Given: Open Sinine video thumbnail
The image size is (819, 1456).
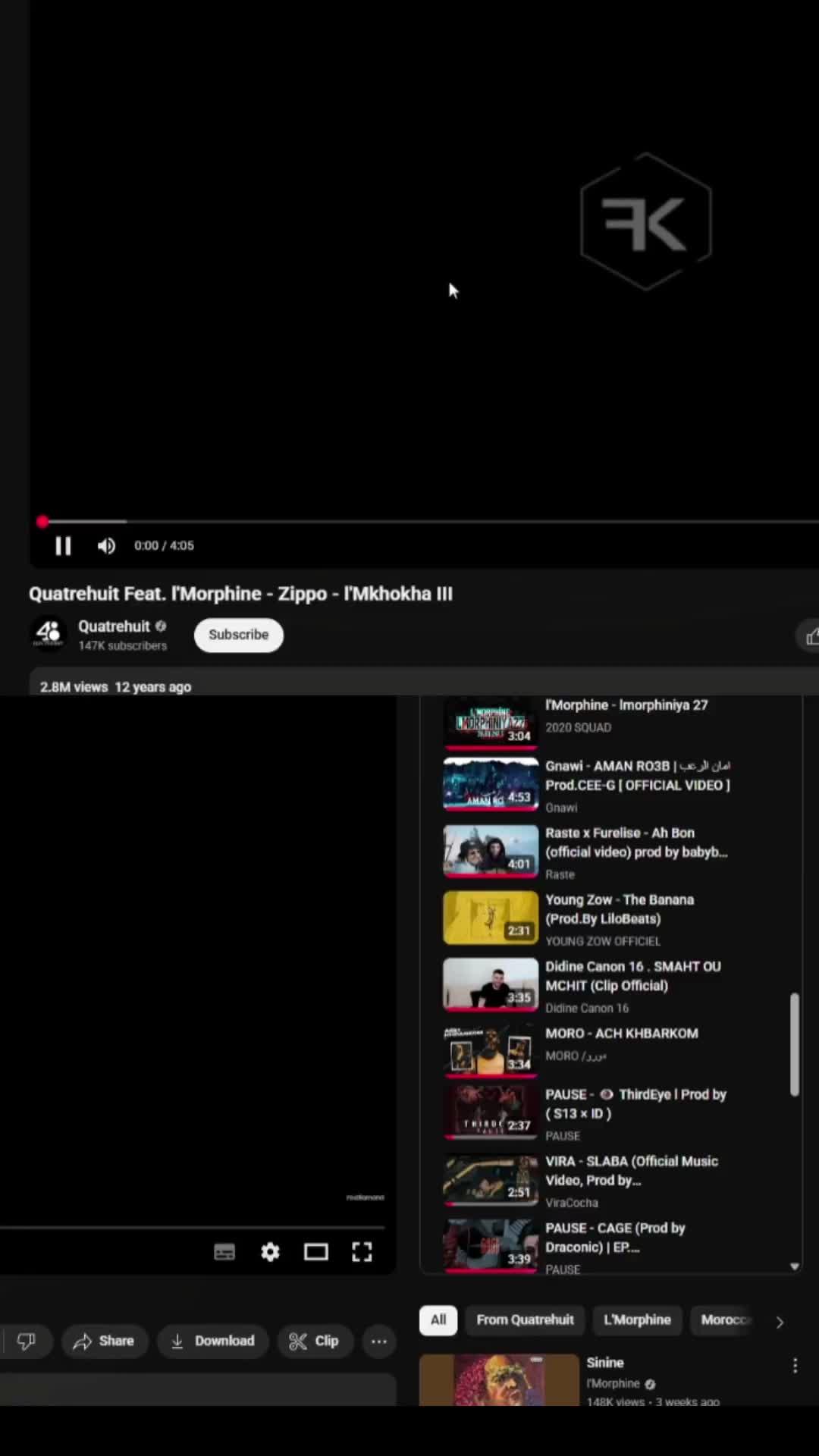Looking at the screenshot, I should coord(499,1380).
